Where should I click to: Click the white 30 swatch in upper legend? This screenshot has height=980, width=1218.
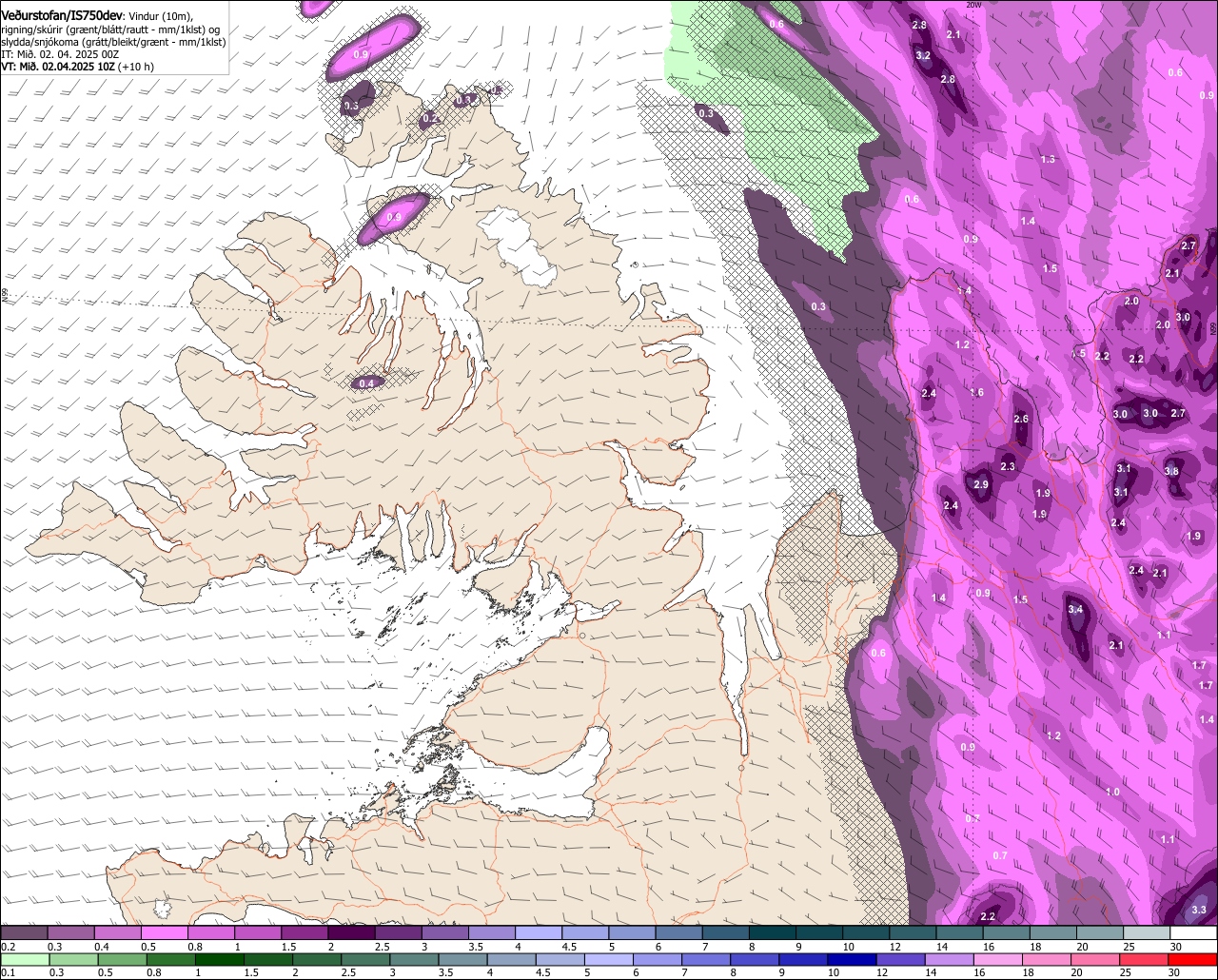1193,933
